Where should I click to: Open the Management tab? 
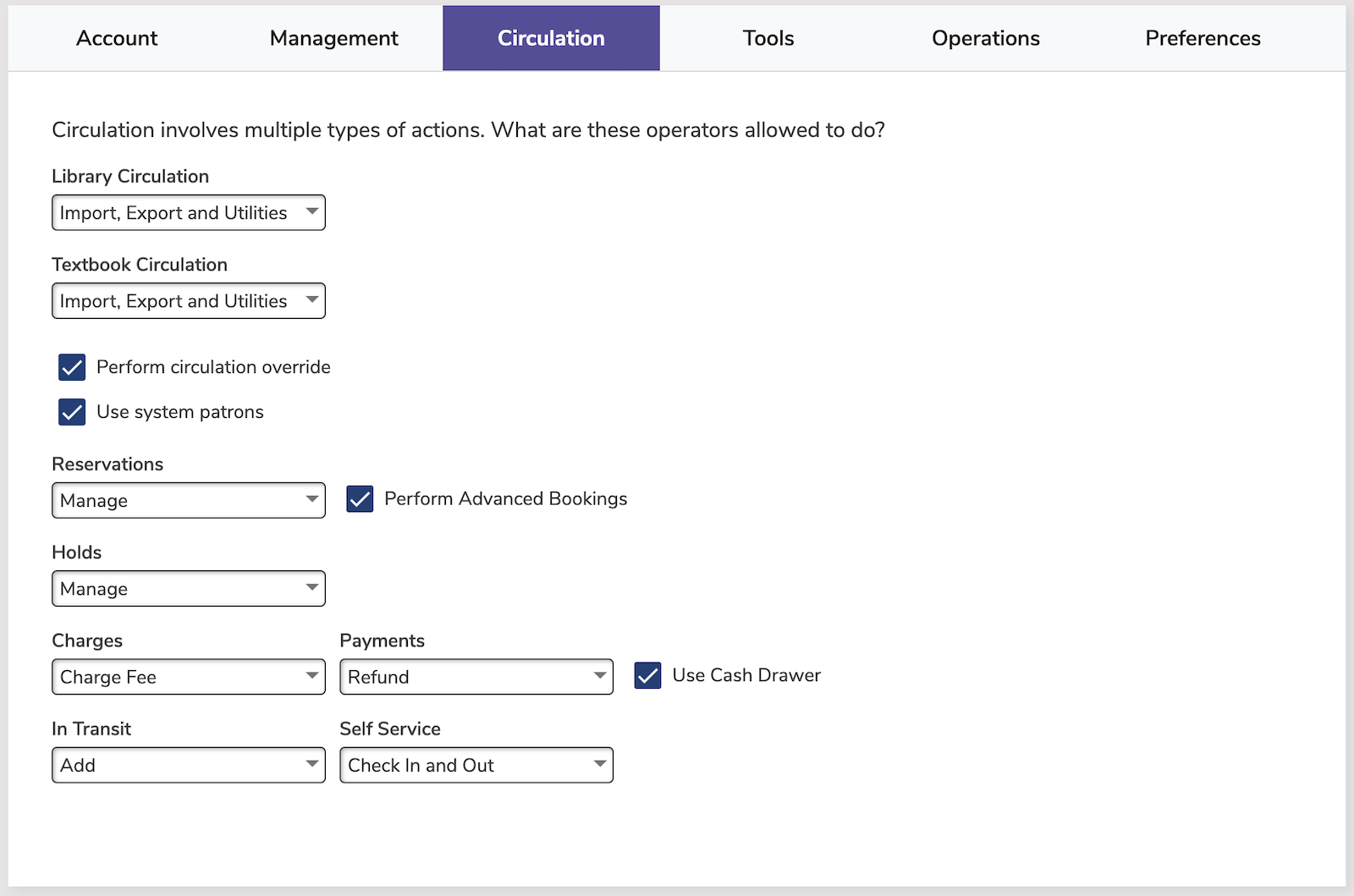click(333, 38)
